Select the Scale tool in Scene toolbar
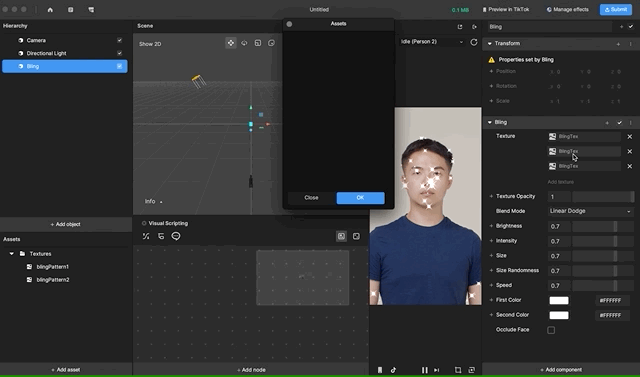640x377 pixels. coord(258,43)
